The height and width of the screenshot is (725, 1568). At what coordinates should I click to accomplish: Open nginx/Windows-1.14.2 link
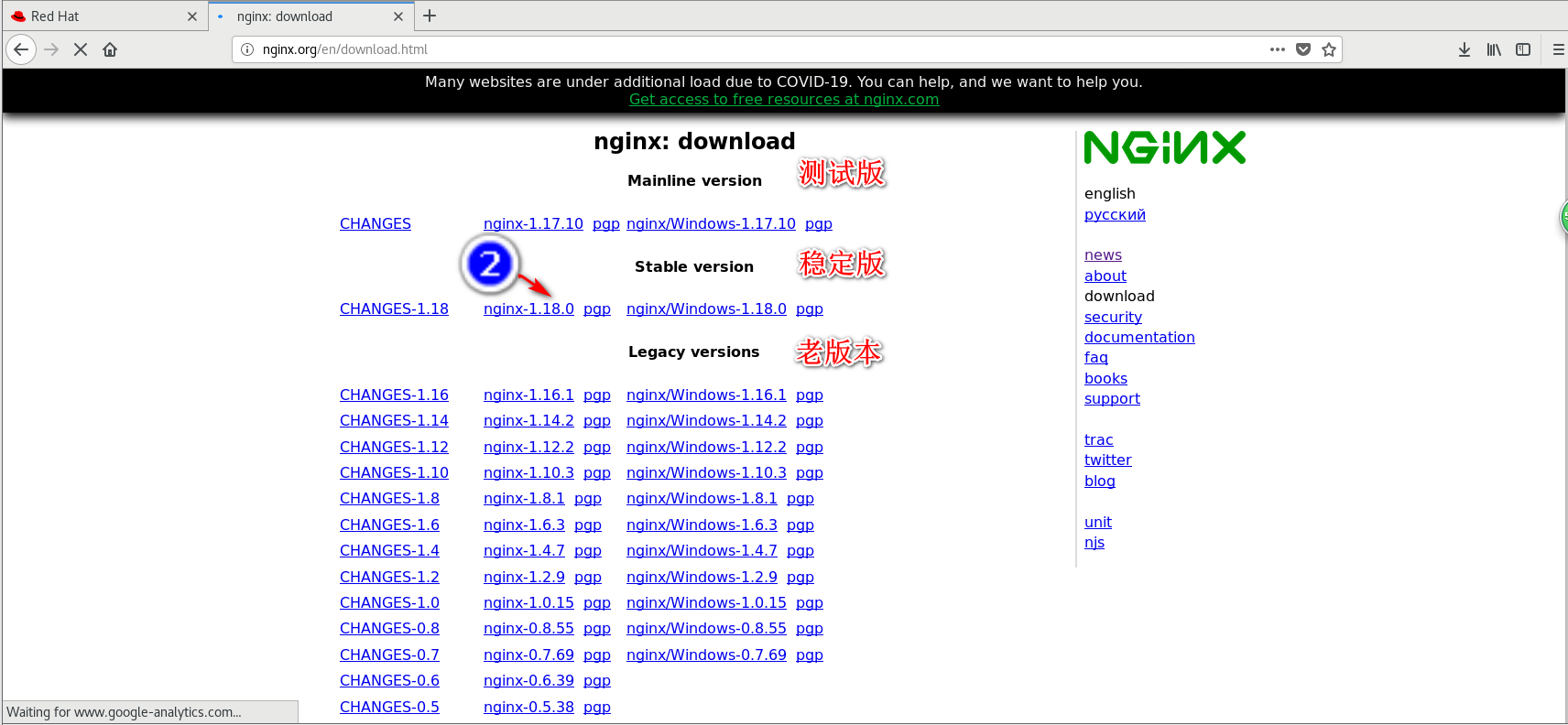706,420
